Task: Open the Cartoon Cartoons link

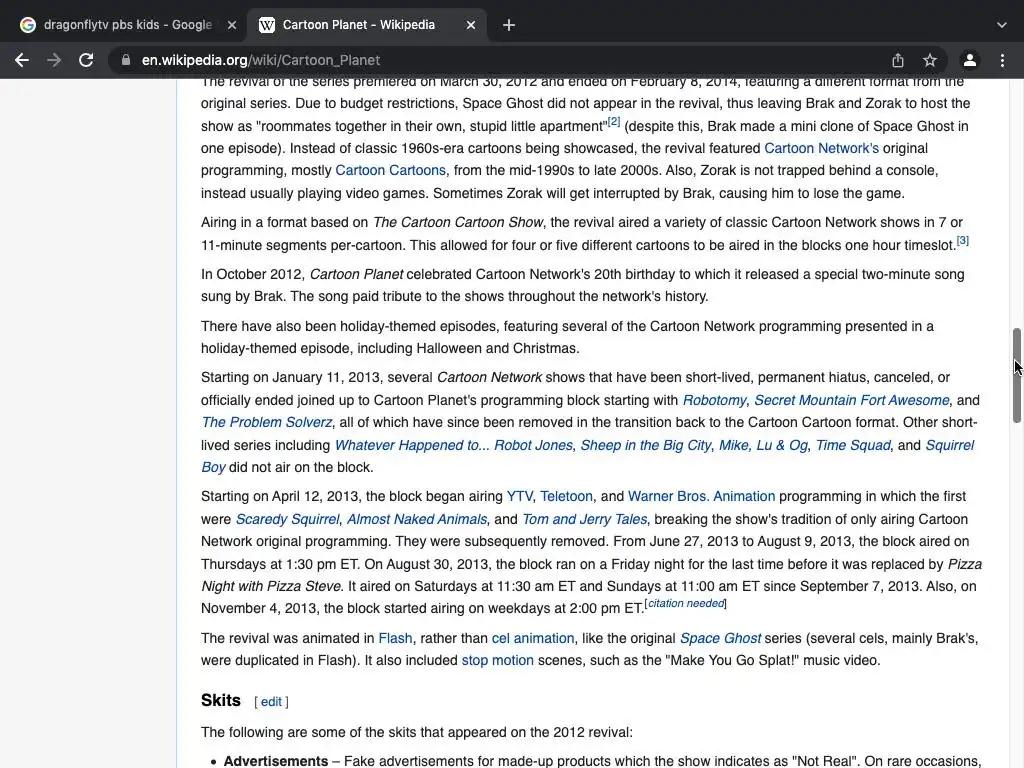Action: (x=391, y=170)
